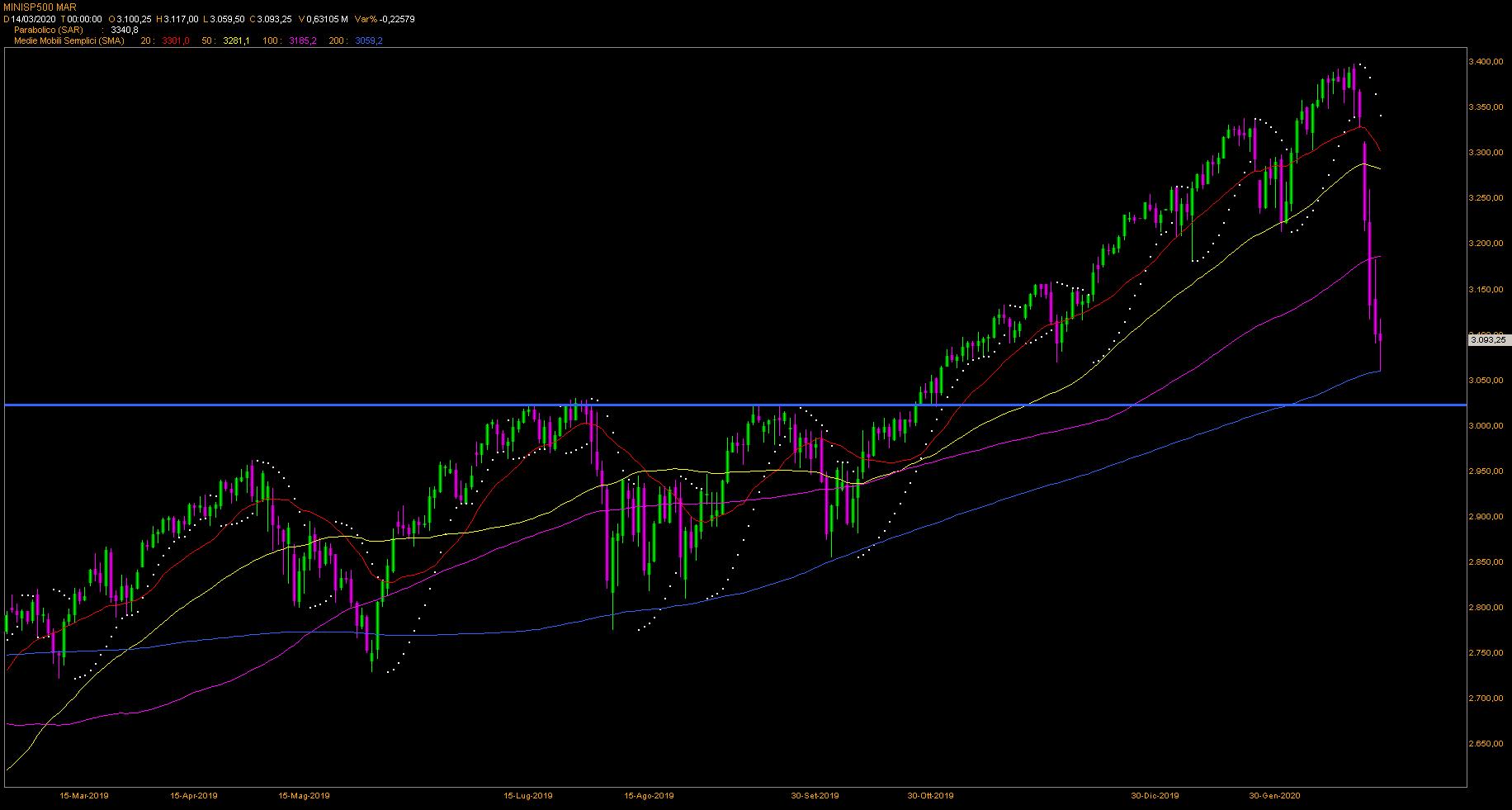Click the high price 3.117,00
The width and height of the screenshot is (1512, 810).
181,18
